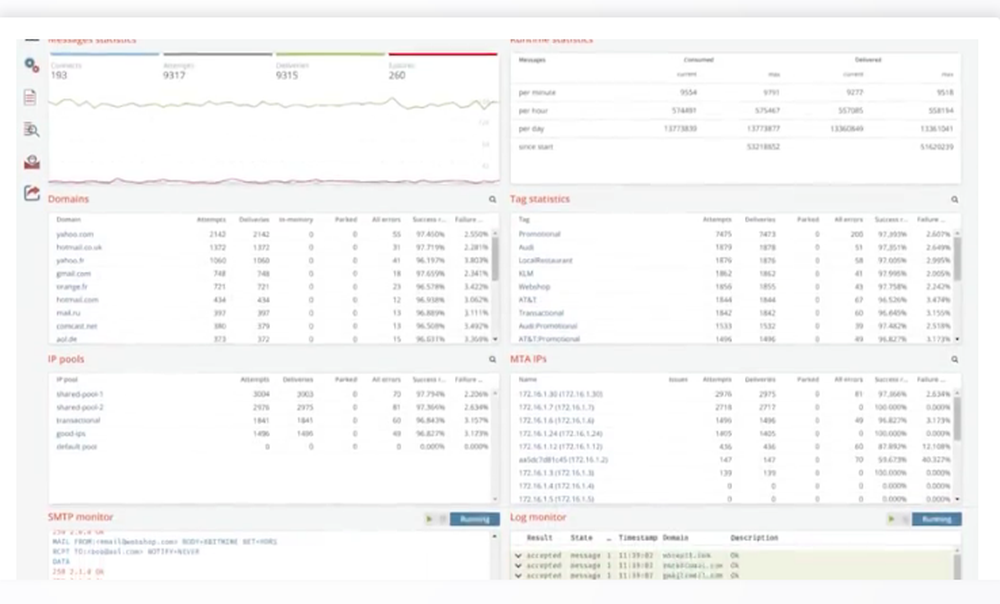The image size is (1000, 604).
Task: Pause the SMTP monitor
Action: (x=442, y=519)
